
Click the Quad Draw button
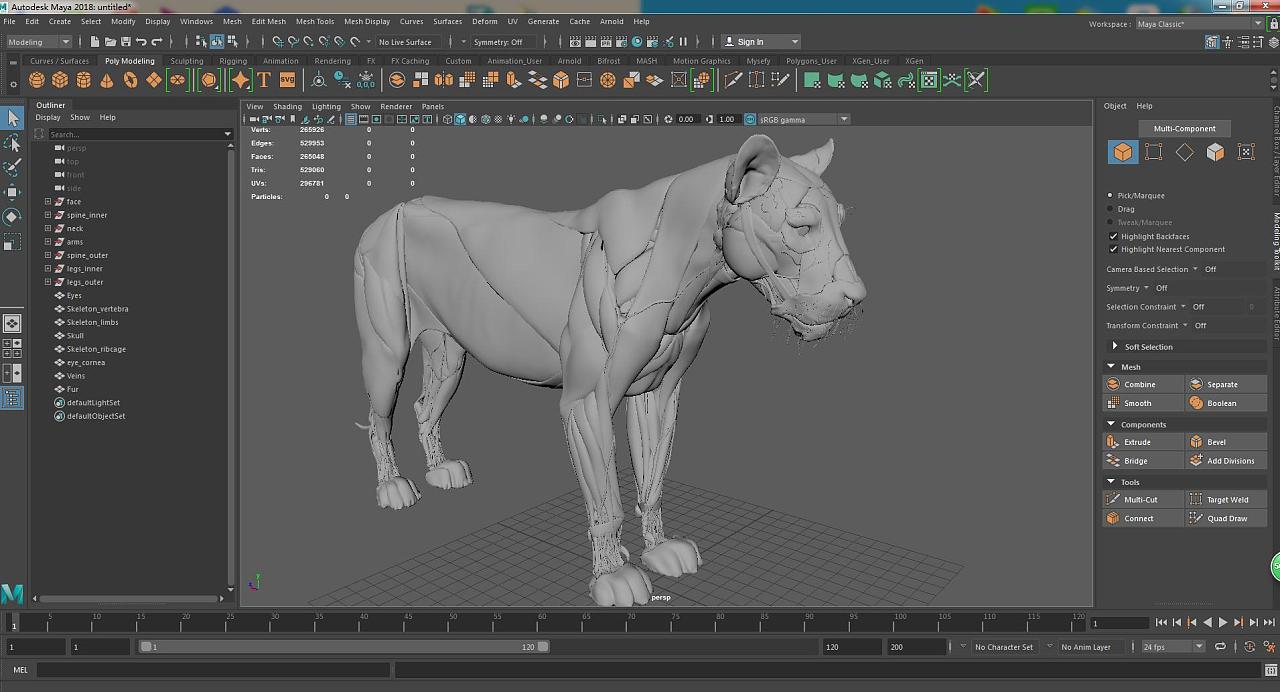click(x=1226, y=518)
